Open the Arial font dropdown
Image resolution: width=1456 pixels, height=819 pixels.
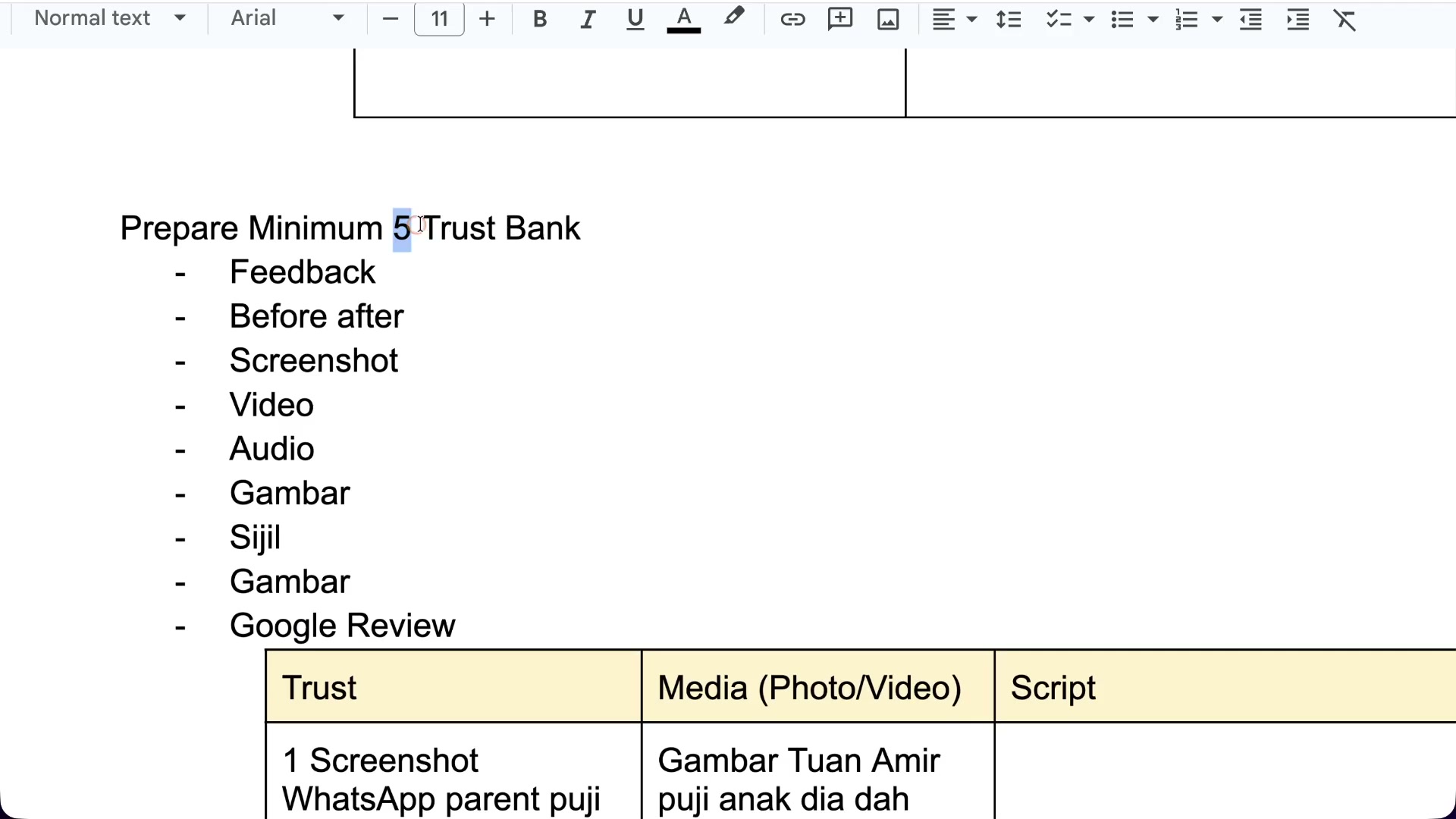287,18
